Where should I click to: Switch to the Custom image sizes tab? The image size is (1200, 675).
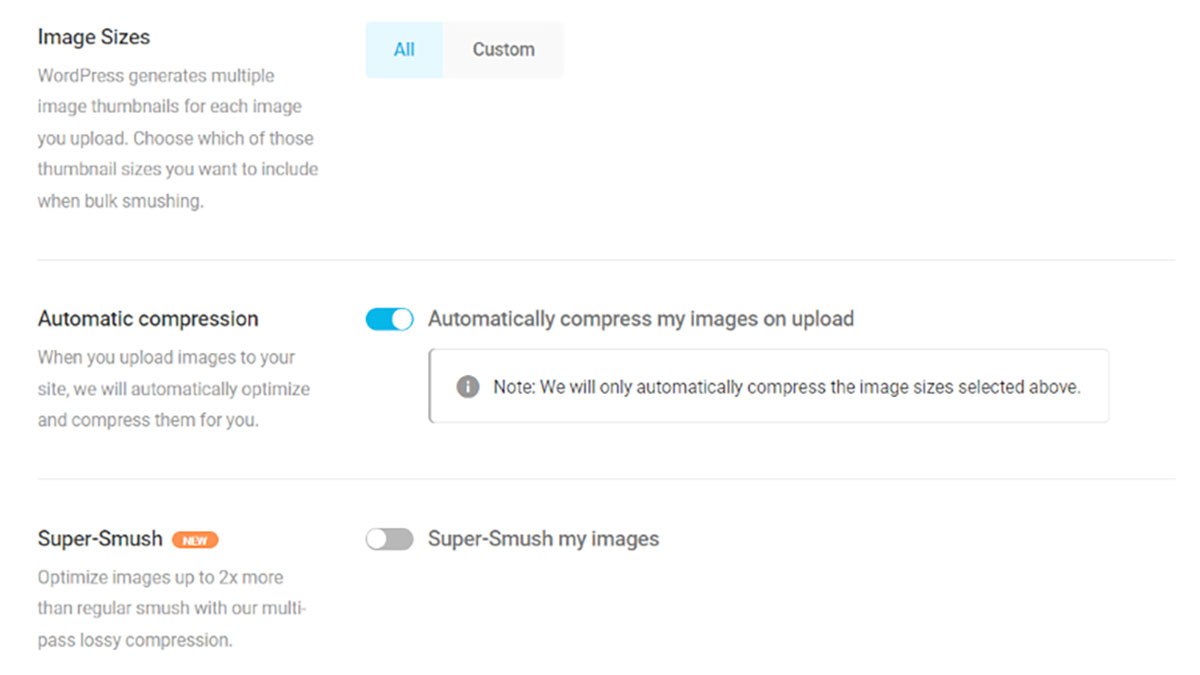pos(504,49)
